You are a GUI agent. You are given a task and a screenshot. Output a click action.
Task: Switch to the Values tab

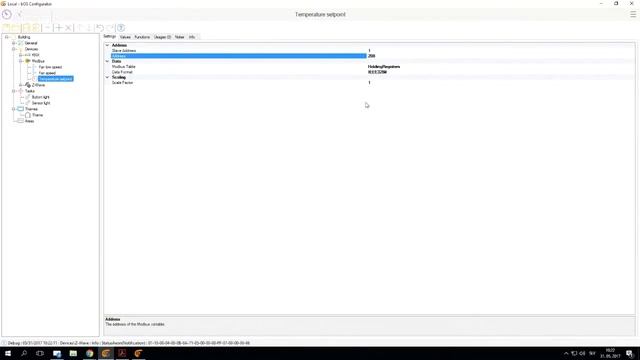click(x=125, y=37)
